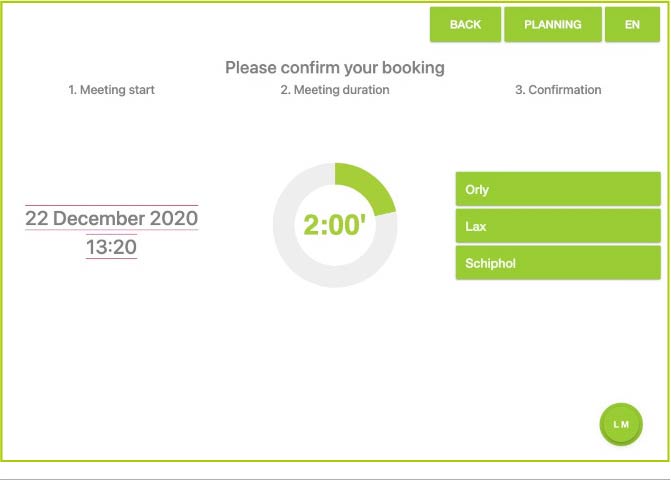Click the 'Please confirm your booking' heading
Viewport: 671px width, 480px height.
[x=335, y=68]
